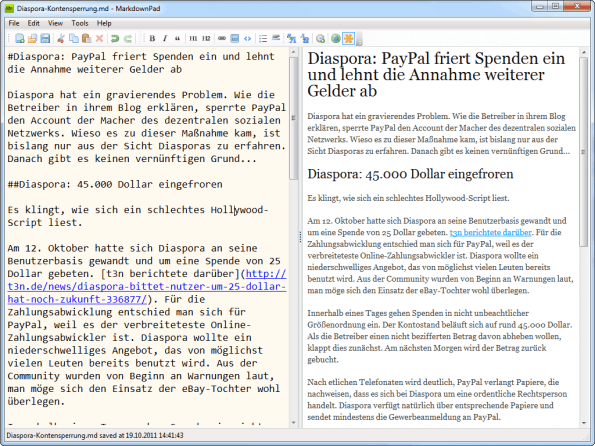Screen dimensions: 595x446
Task: Click the dotted splitter handle between the panes
Action: [x=300, y=237]
